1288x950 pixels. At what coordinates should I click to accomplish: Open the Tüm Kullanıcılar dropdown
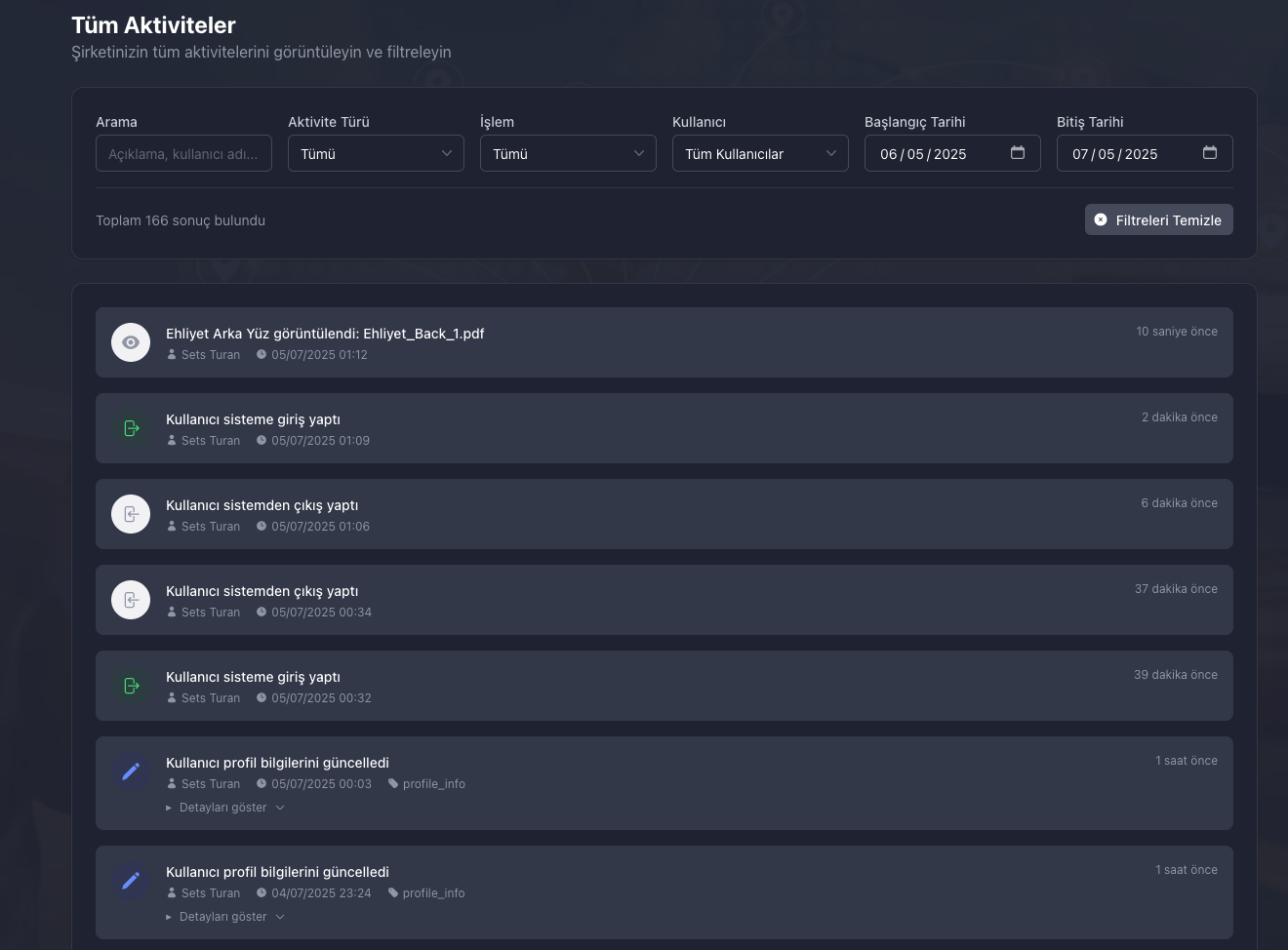coord(760,153)
